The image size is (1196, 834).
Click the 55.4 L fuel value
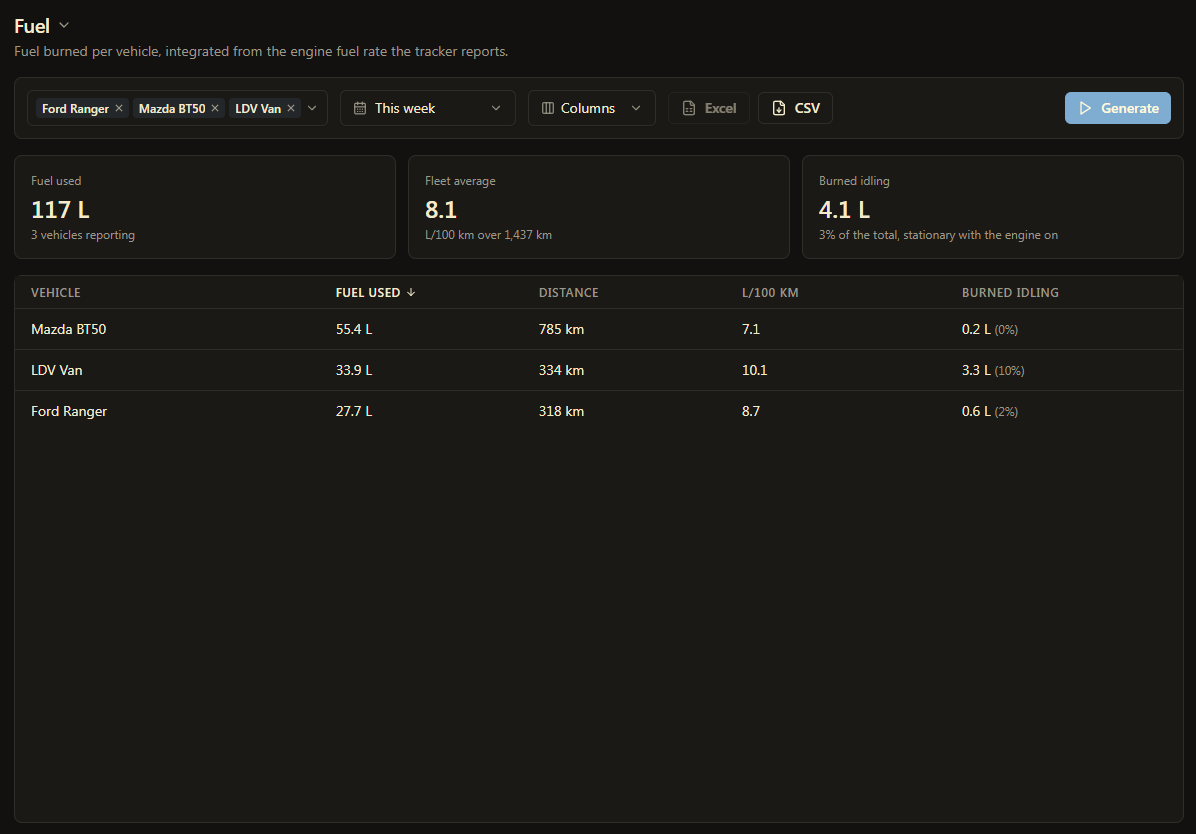[354, 330]
